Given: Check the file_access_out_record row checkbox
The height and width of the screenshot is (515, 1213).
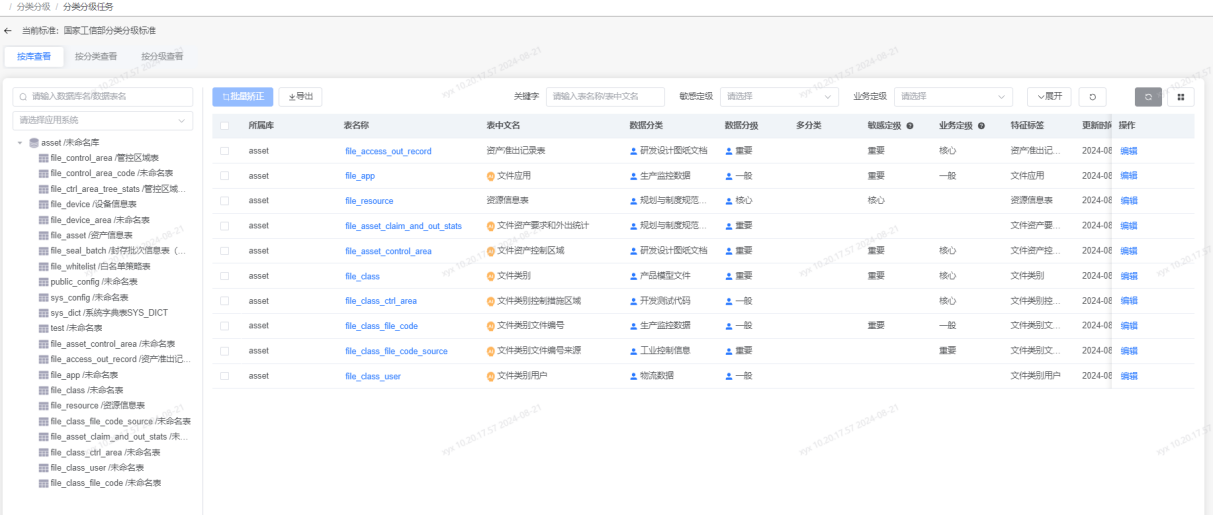Looking at the screenshot, I should (x=224, y=151).
